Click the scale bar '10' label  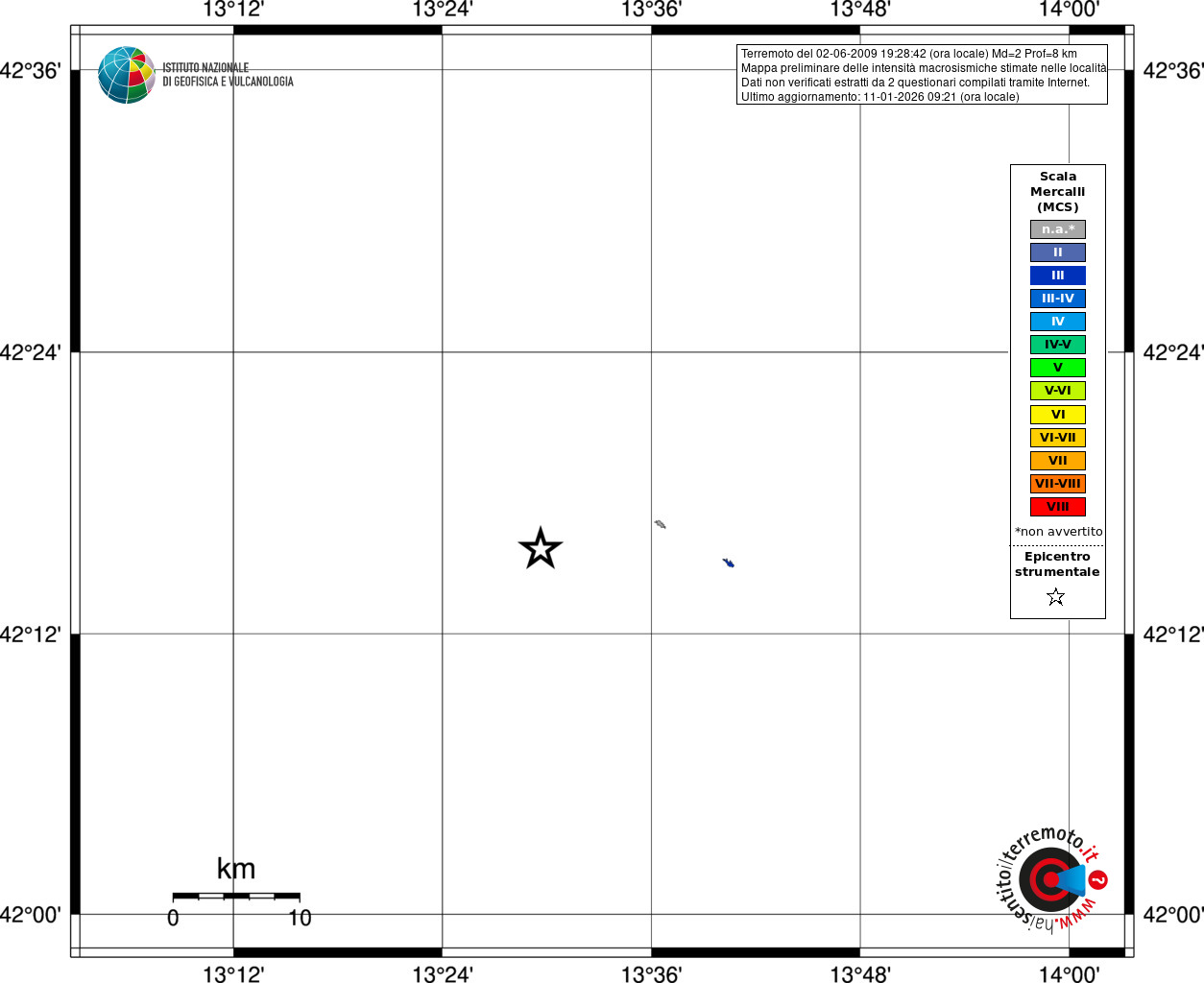tap(300, 919)
